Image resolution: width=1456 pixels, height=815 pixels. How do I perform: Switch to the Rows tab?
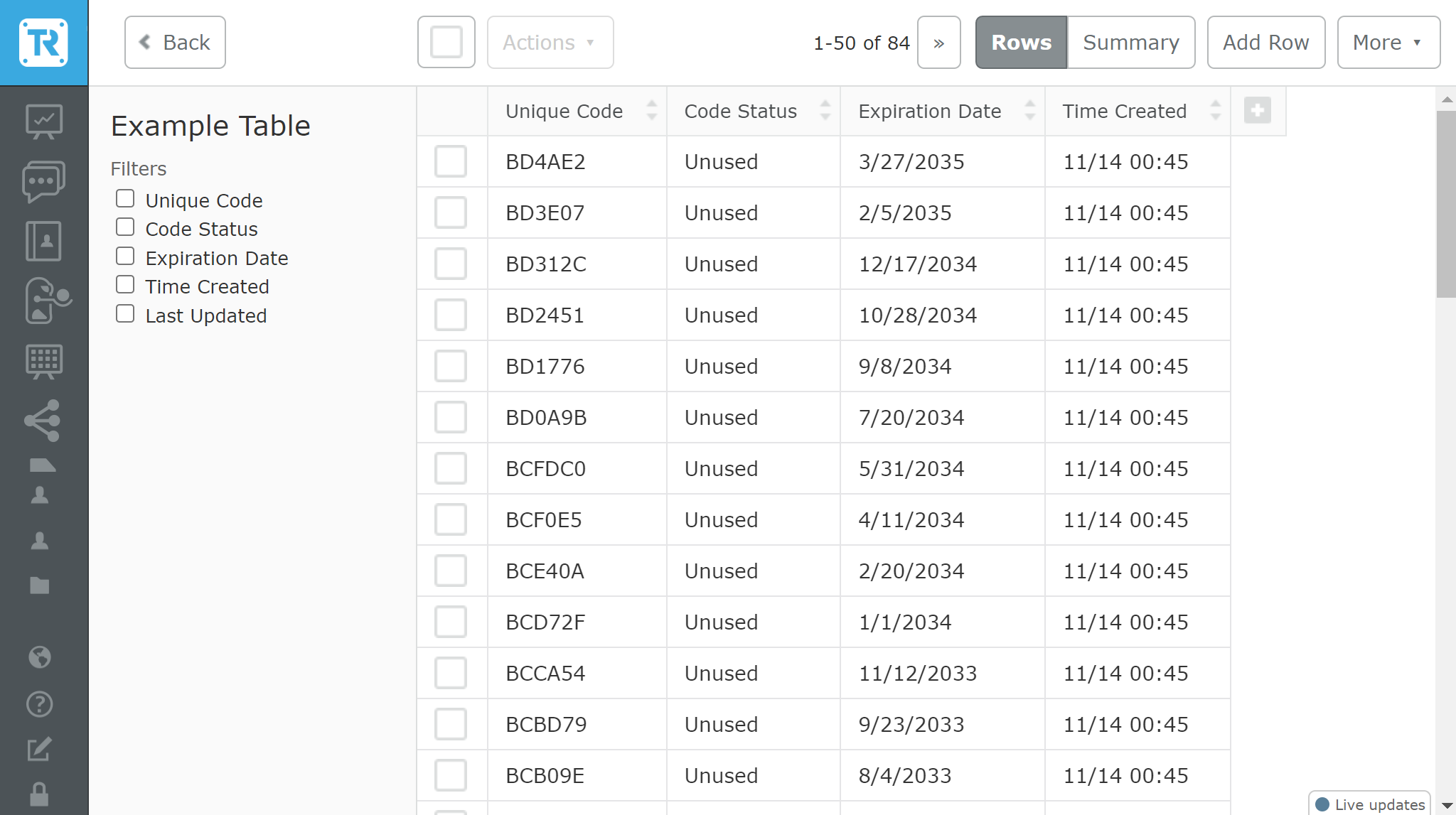pyautogui.click(x=1021, y=43)
